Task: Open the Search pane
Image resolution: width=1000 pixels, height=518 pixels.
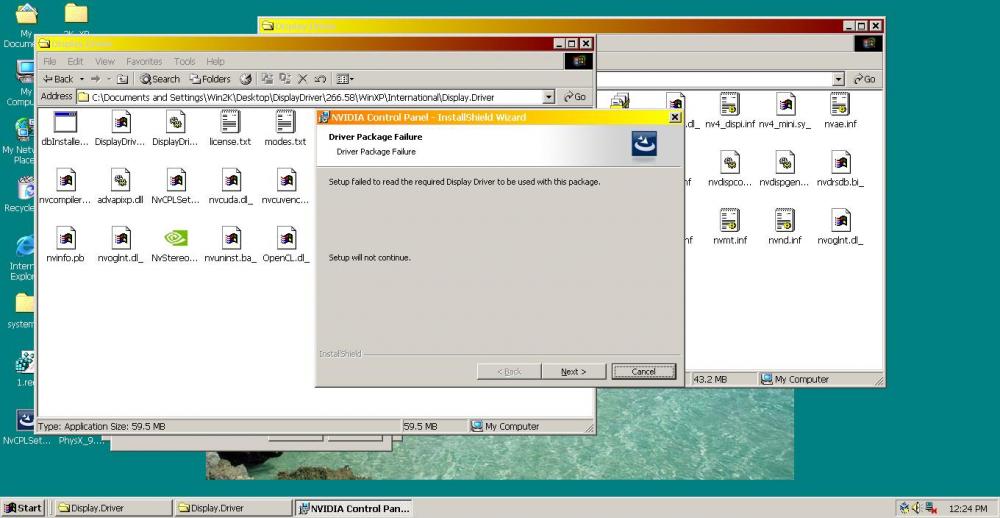Action: pyautogui.click(x=160, y=79)
